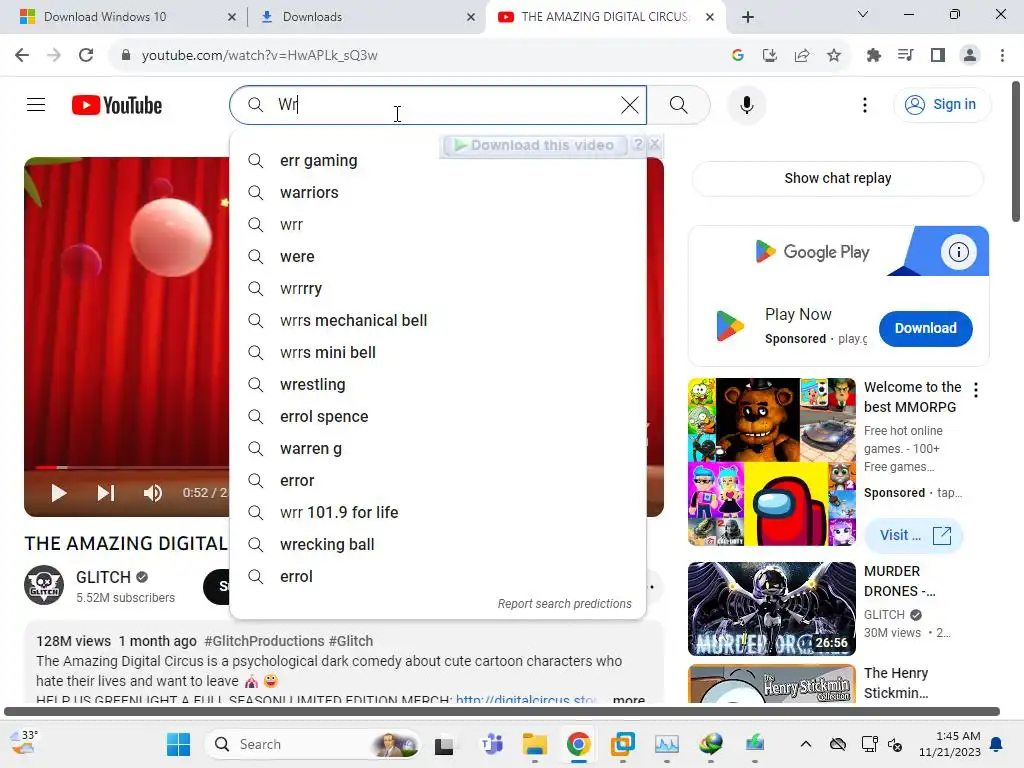This screenshot has height=768, width=1024.
Task: Click Report search predictions
Action: tap(564, 603)
